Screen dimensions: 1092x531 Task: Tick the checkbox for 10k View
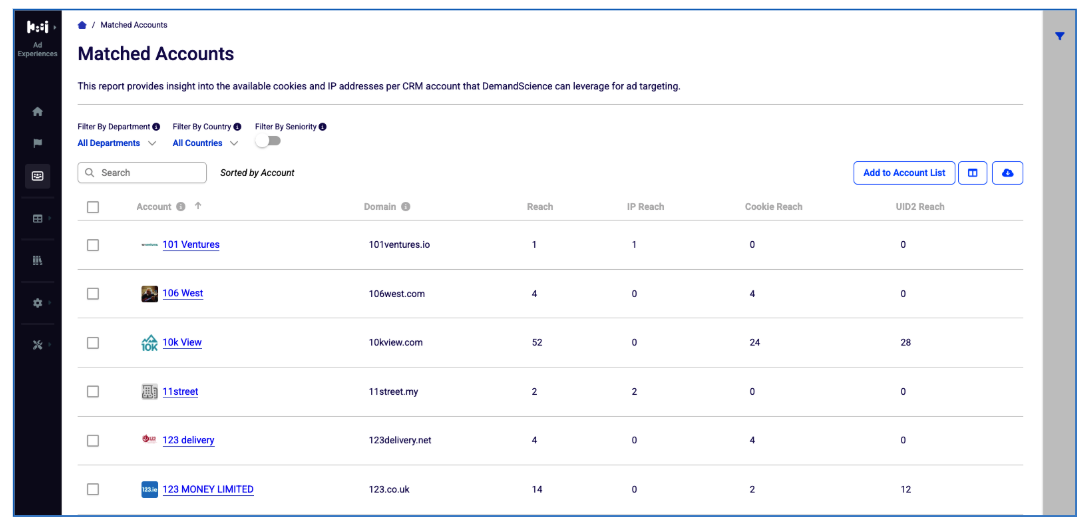tap(93, 343)
